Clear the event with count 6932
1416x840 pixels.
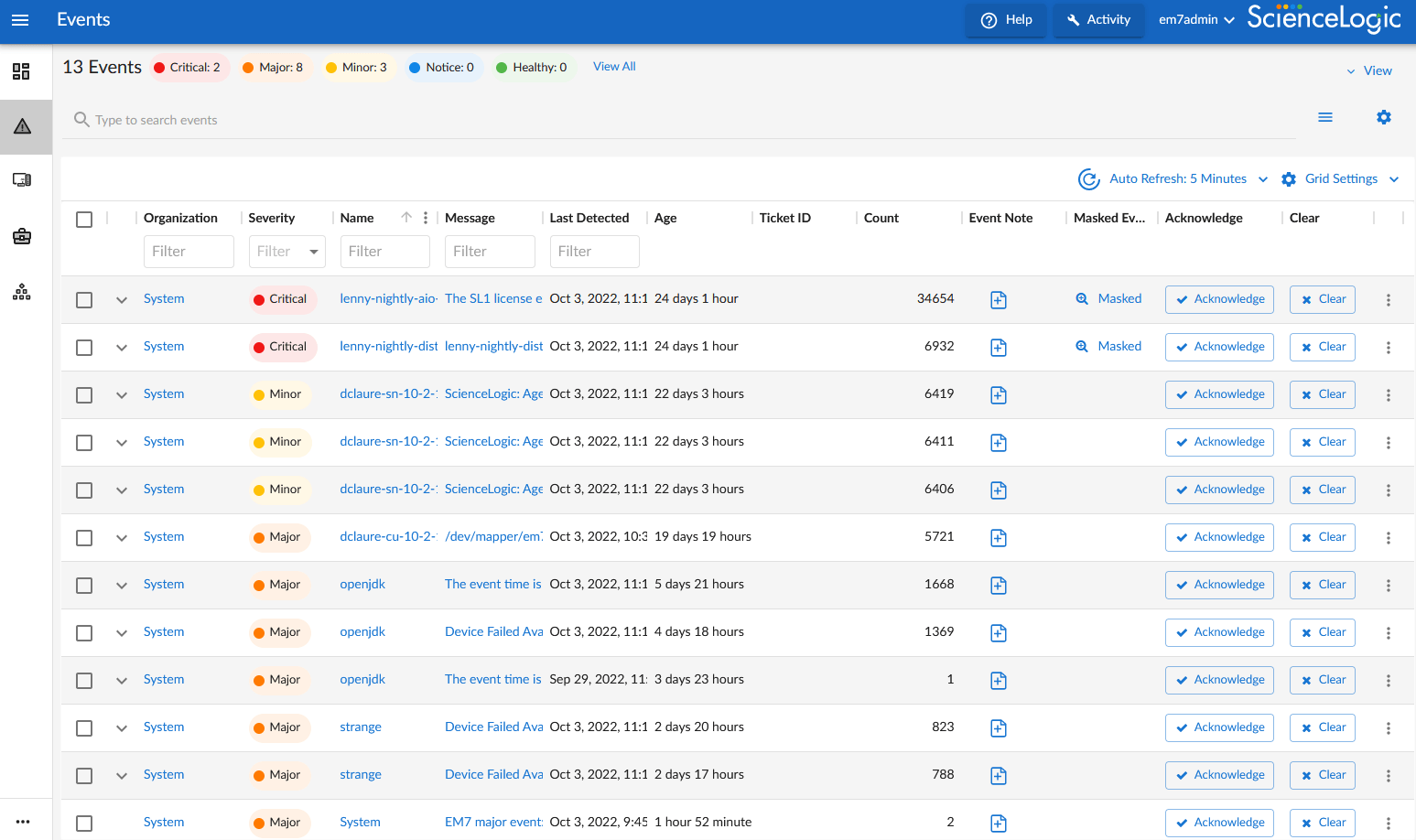[1323, 347]
